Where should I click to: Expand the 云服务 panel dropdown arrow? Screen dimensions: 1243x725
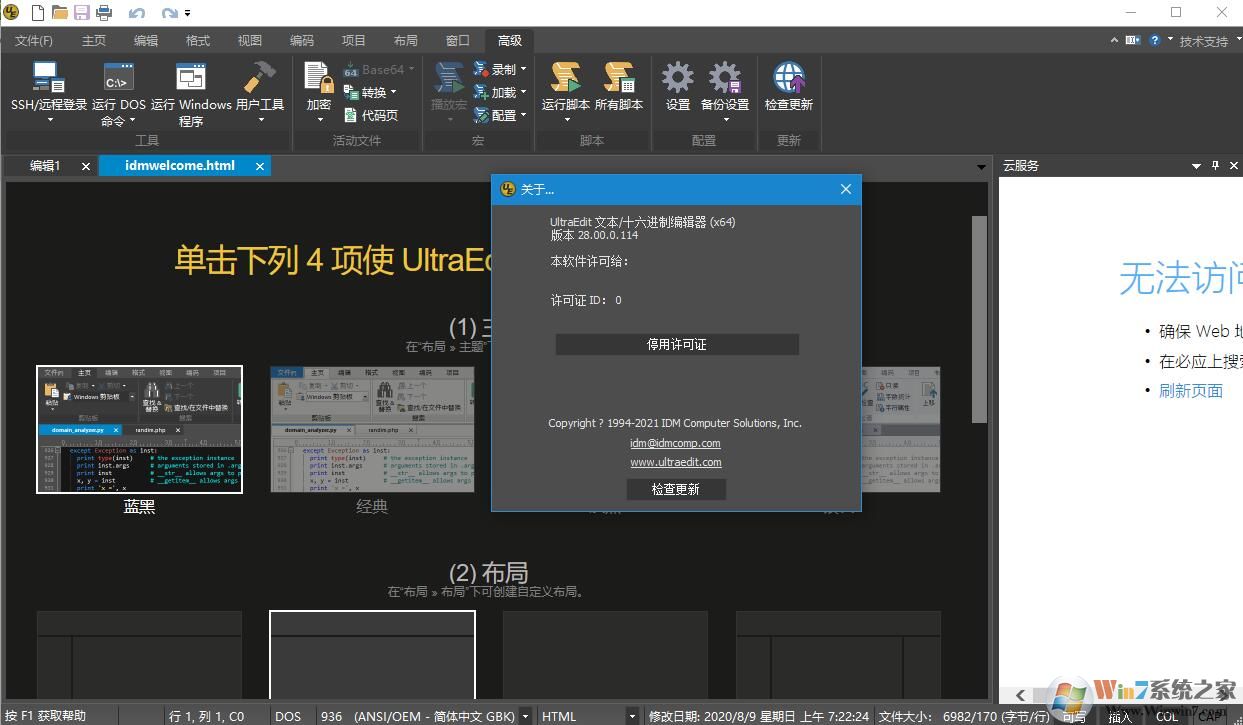coord(1194,165)
